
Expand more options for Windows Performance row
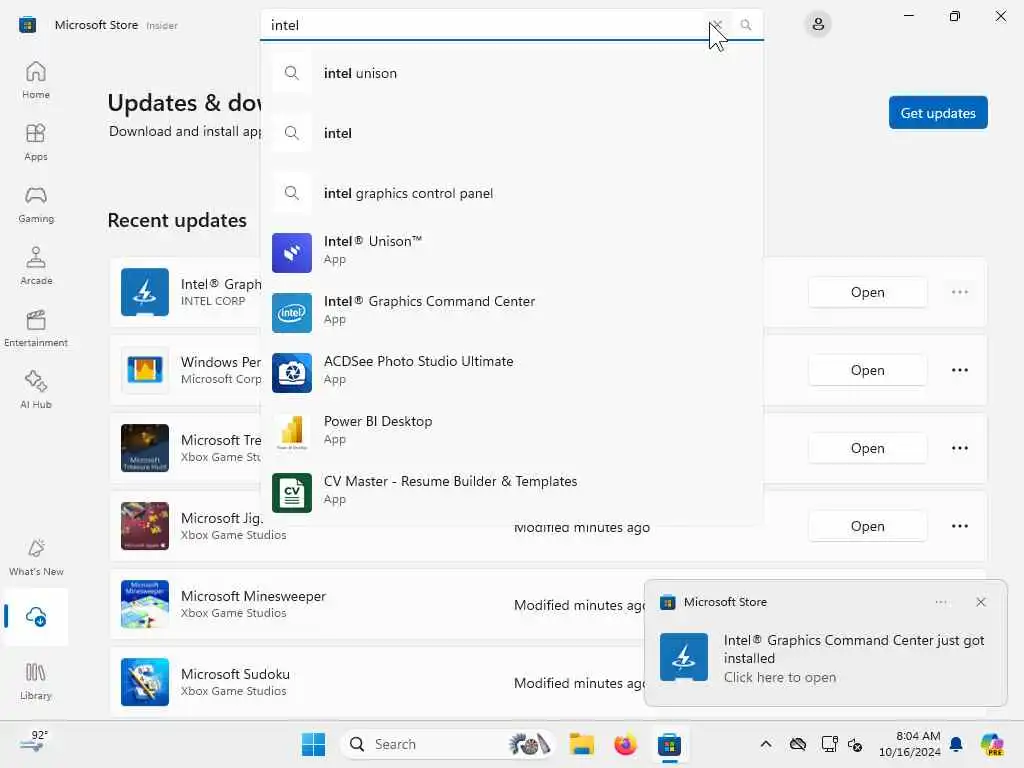tap(959, 370)
